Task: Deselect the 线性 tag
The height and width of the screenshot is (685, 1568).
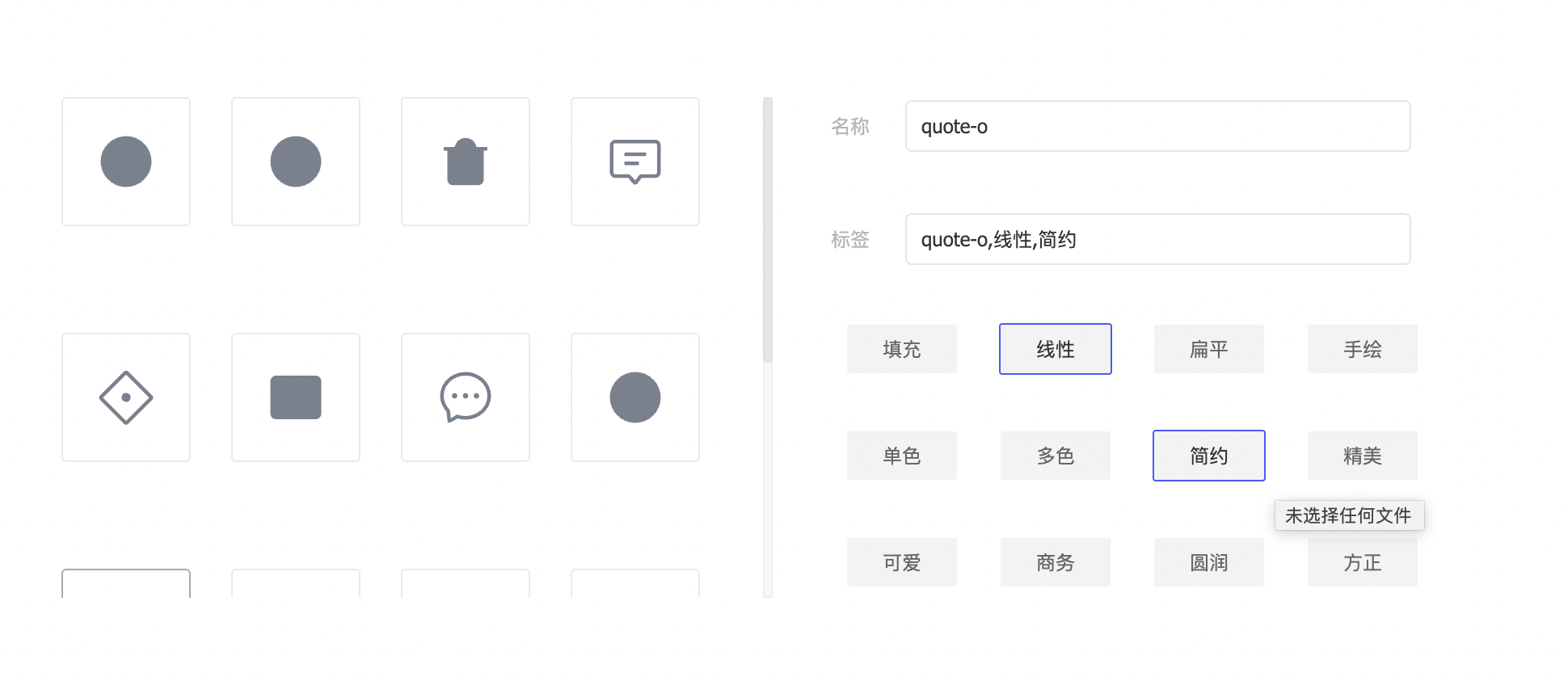Action: coord(1056,349)
